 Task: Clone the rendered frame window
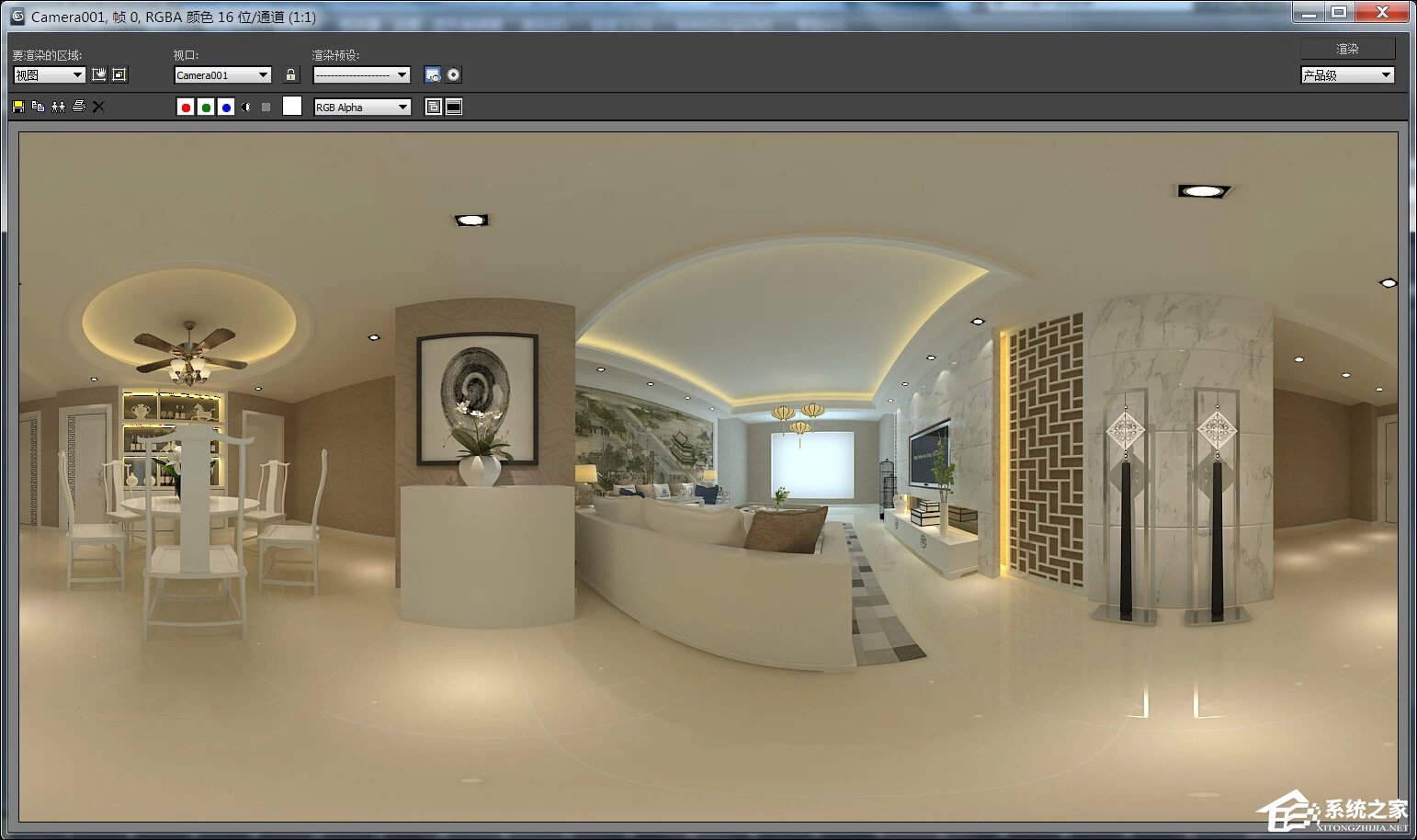coord(58,107)
